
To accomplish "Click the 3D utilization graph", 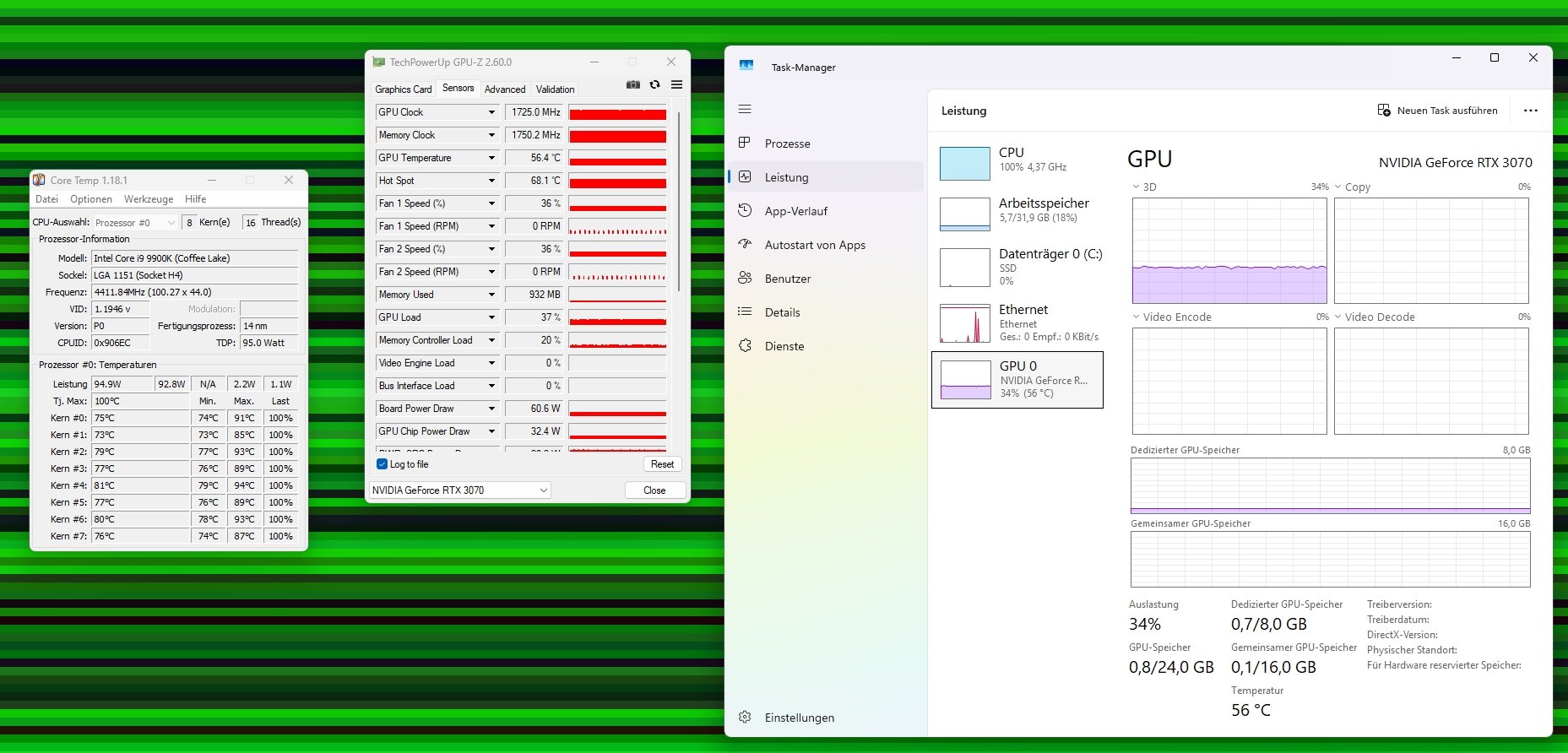I will point(1229,251).
